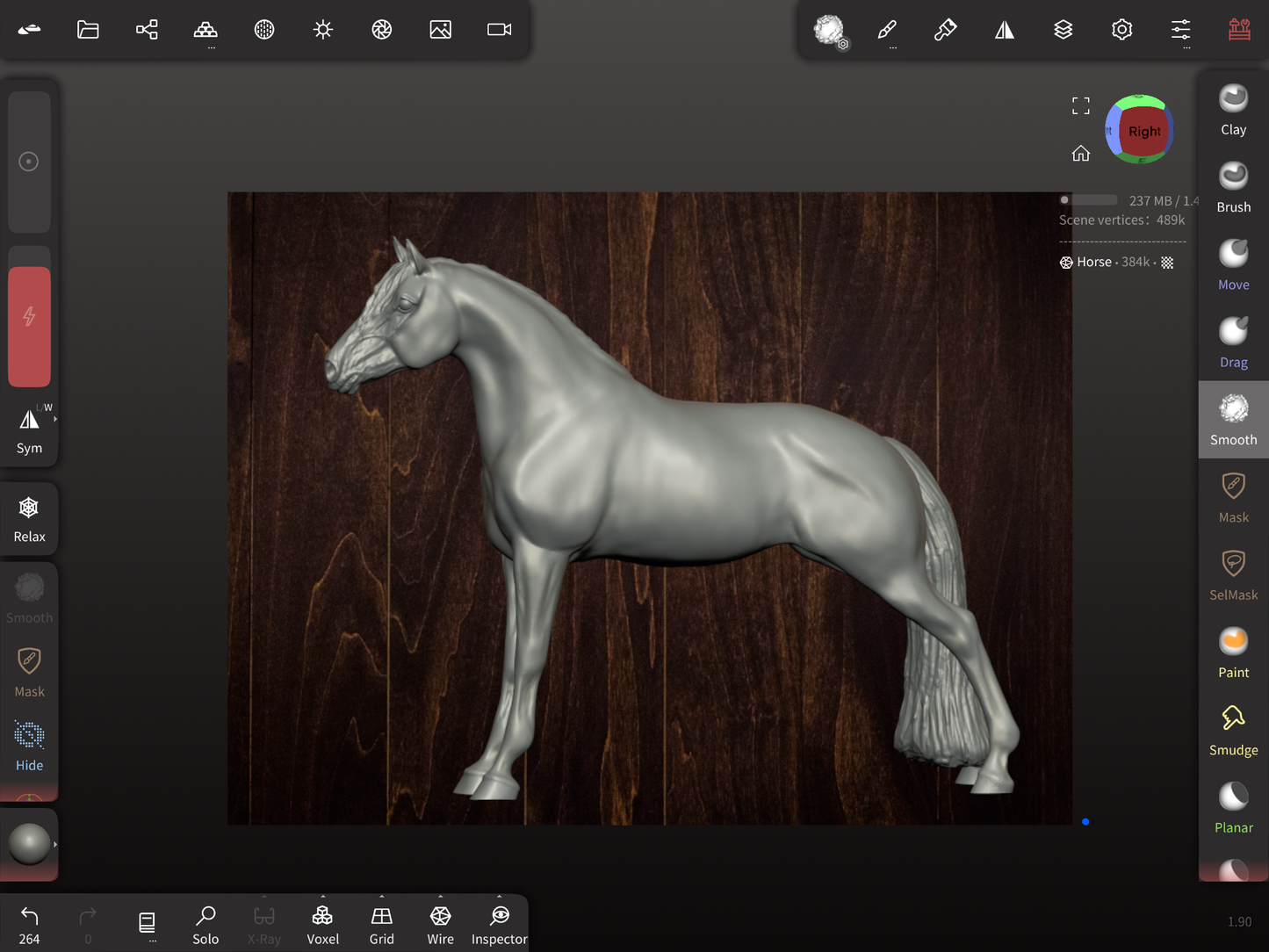Open the Files menu folder icon

[x=88, y=30]
